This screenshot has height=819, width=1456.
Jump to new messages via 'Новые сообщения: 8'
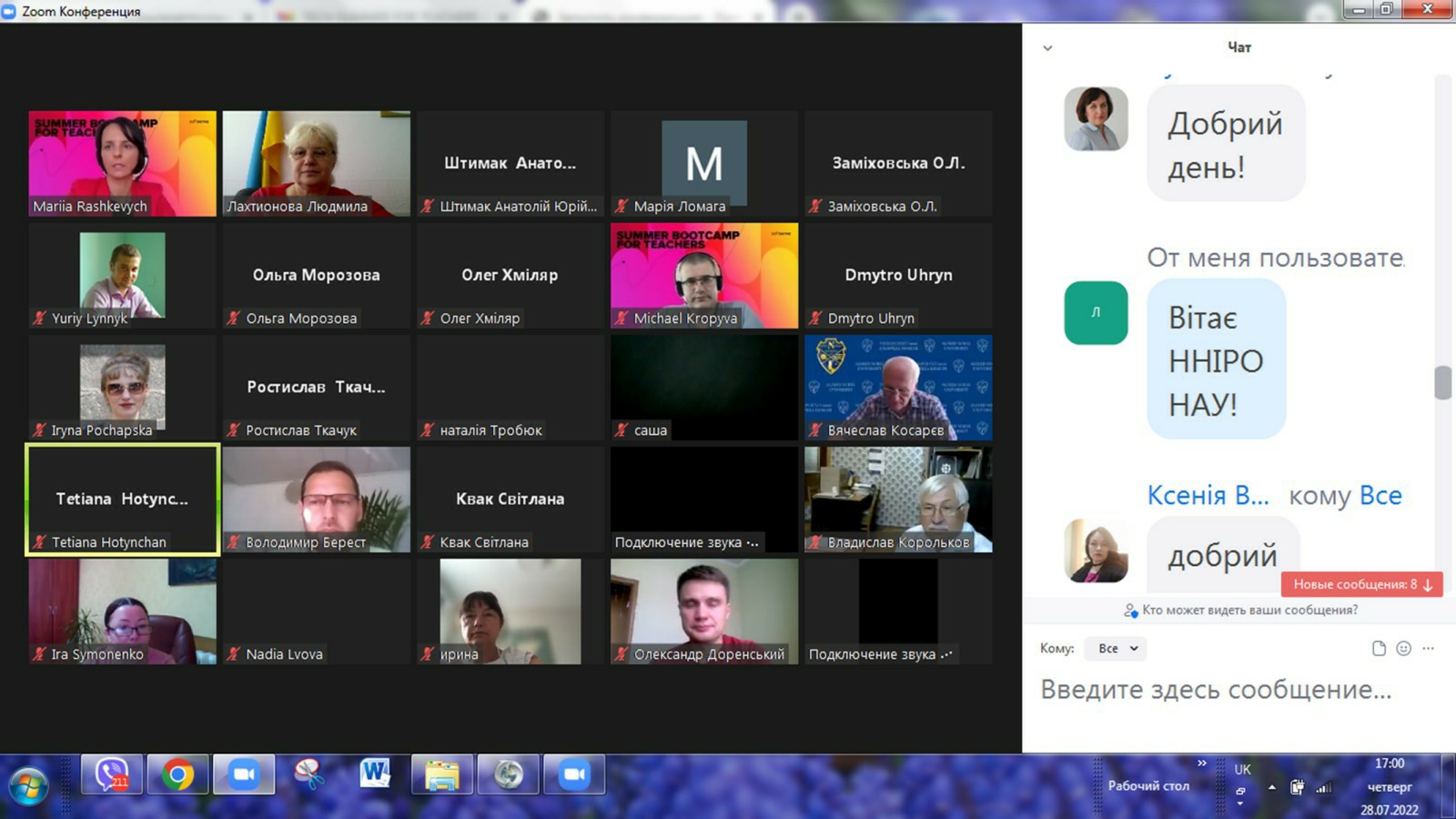click(x=1361, y=584)
